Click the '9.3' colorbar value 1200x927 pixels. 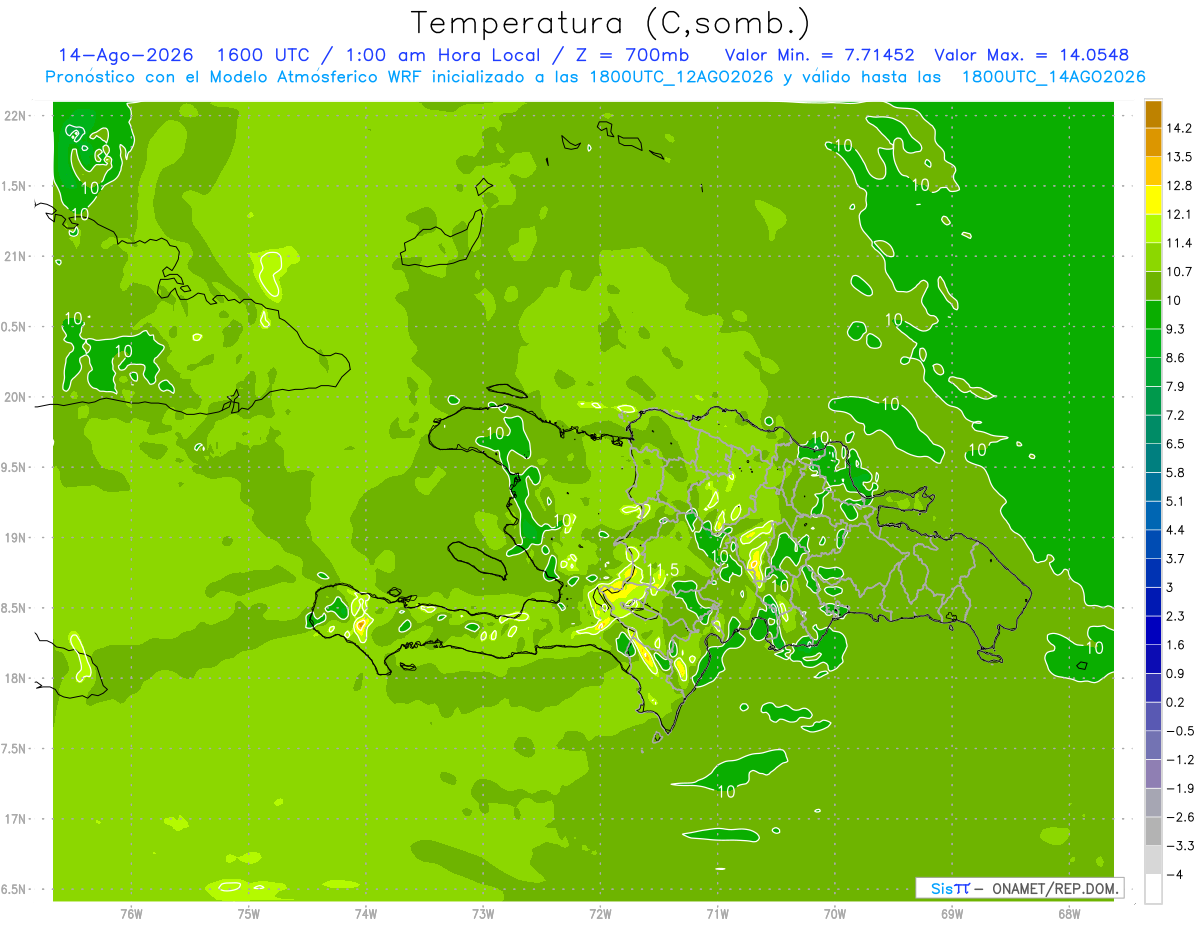1175,329
